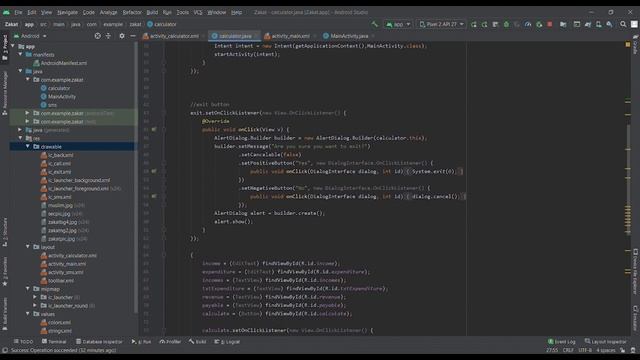Click the Apply Code Changes icon
The image size is (640, 360).
point(484,24)
